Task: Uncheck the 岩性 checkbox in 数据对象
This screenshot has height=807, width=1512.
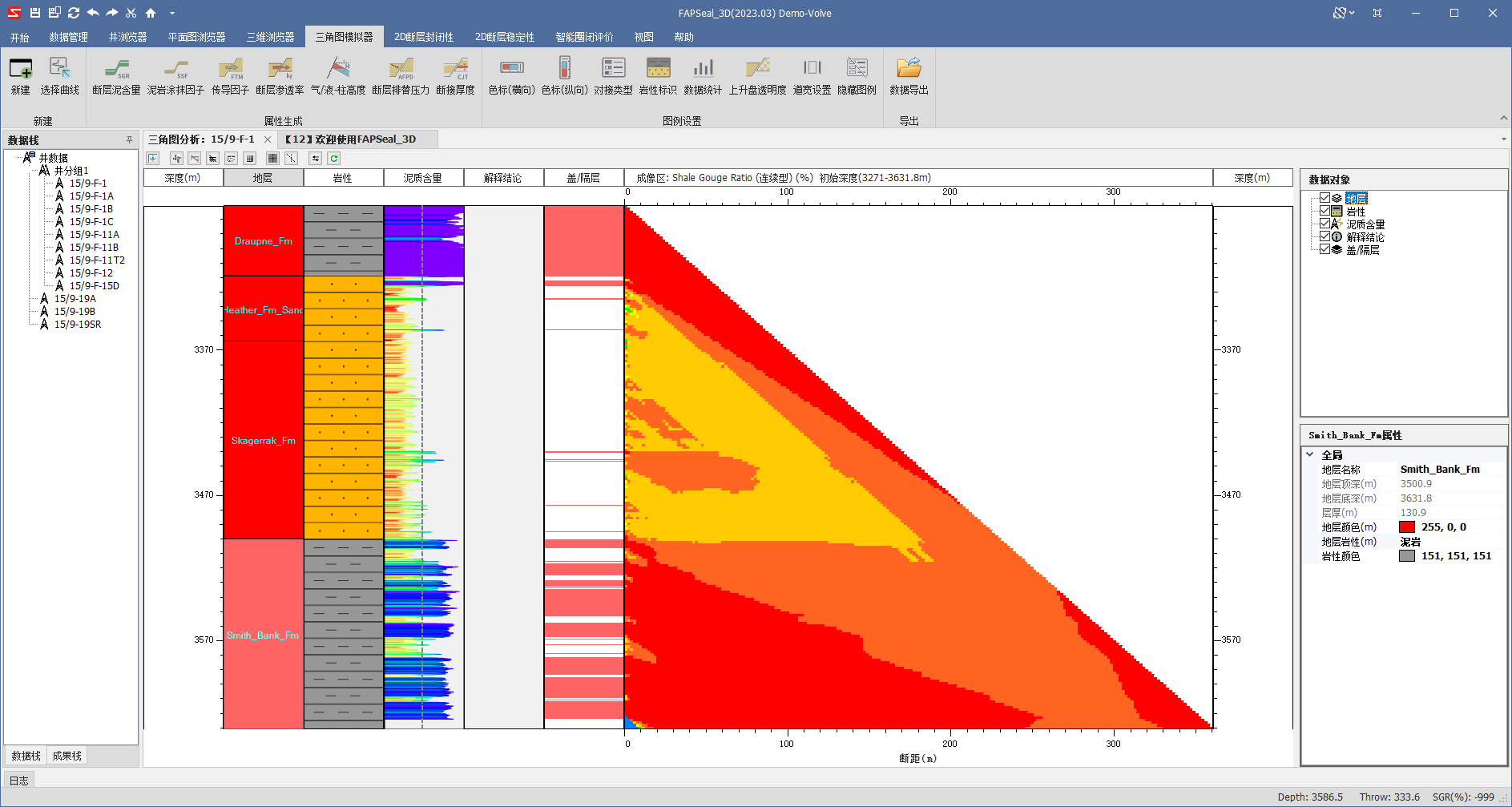Action: [1325, 211]
